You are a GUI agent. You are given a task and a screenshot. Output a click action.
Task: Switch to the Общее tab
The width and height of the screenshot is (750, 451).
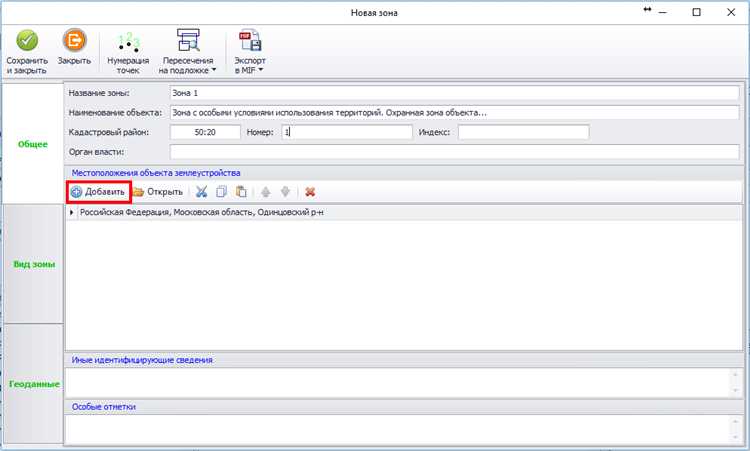coord(33,144)
